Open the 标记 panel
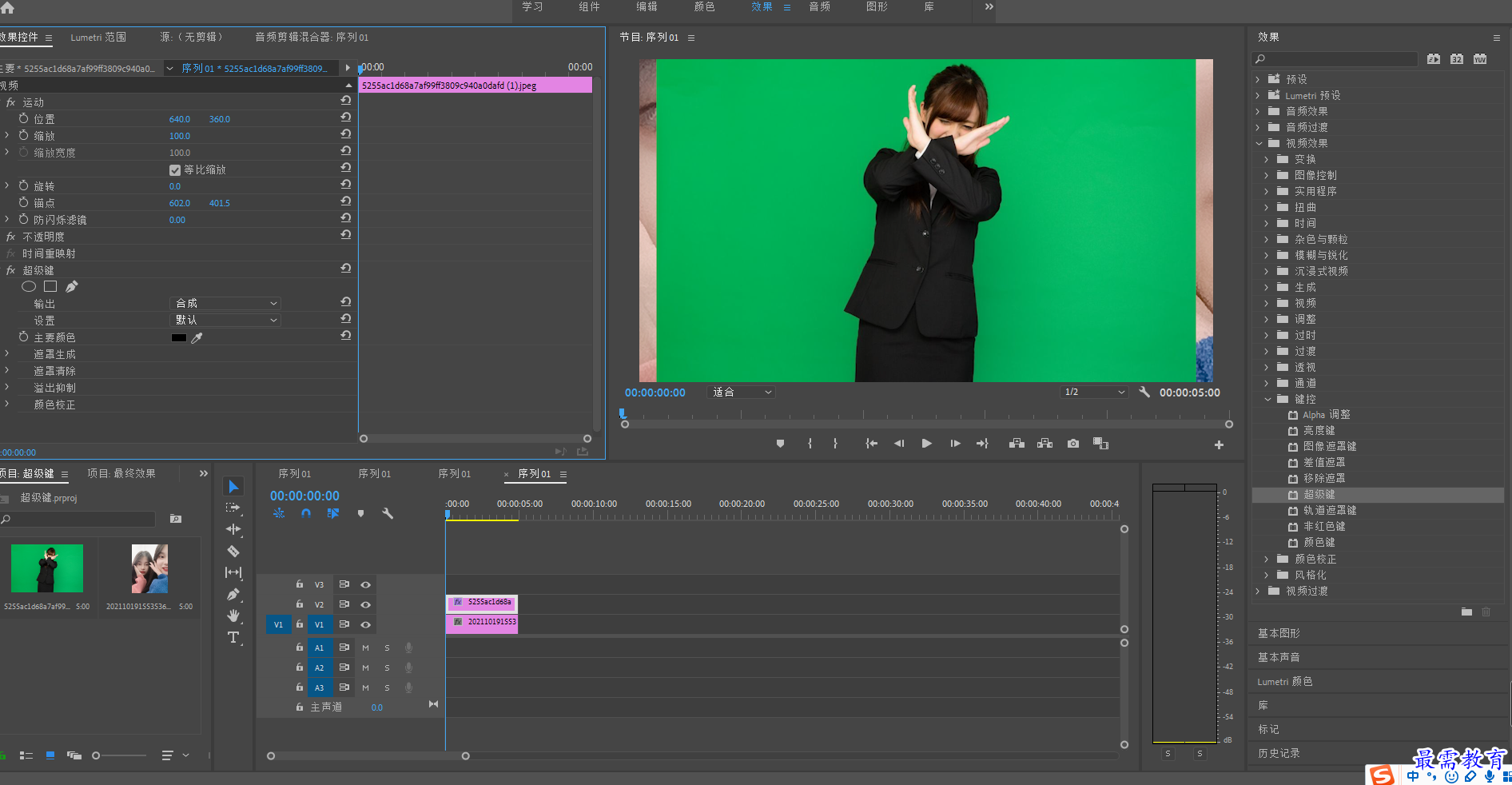Viewport: 1512px width, 785px height. coord(1268,729)
